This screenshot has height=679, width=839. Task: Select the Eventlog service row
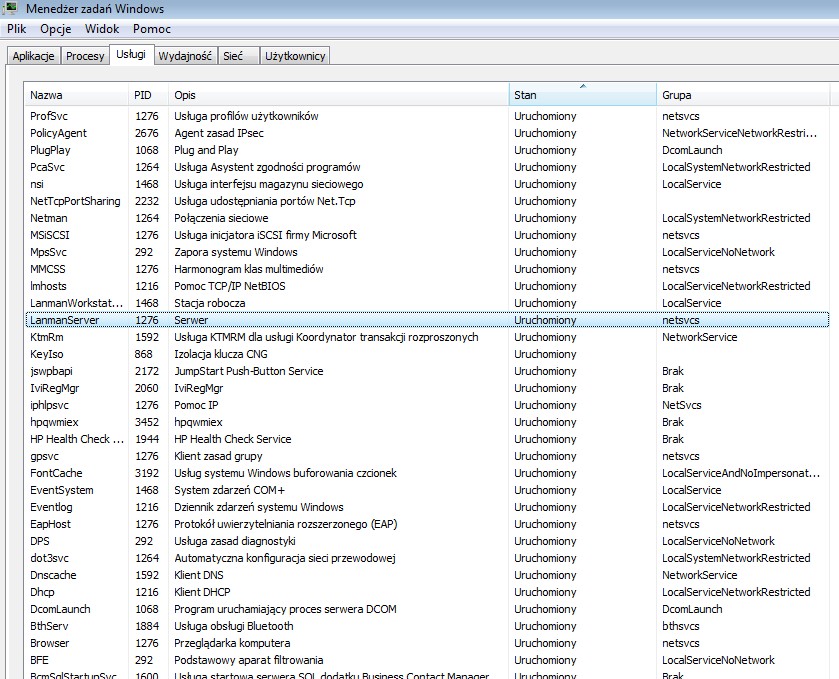427,507
